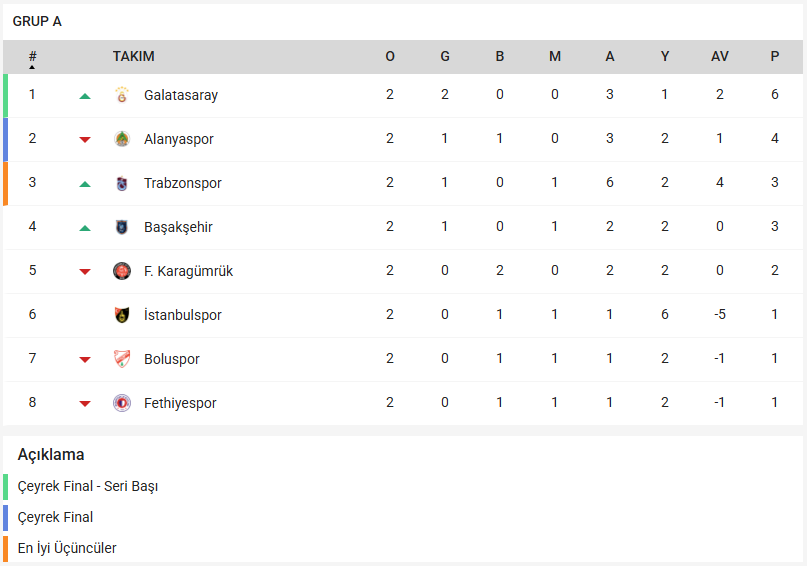Open the Trabzonspor team name link

[x=183, y=184]
